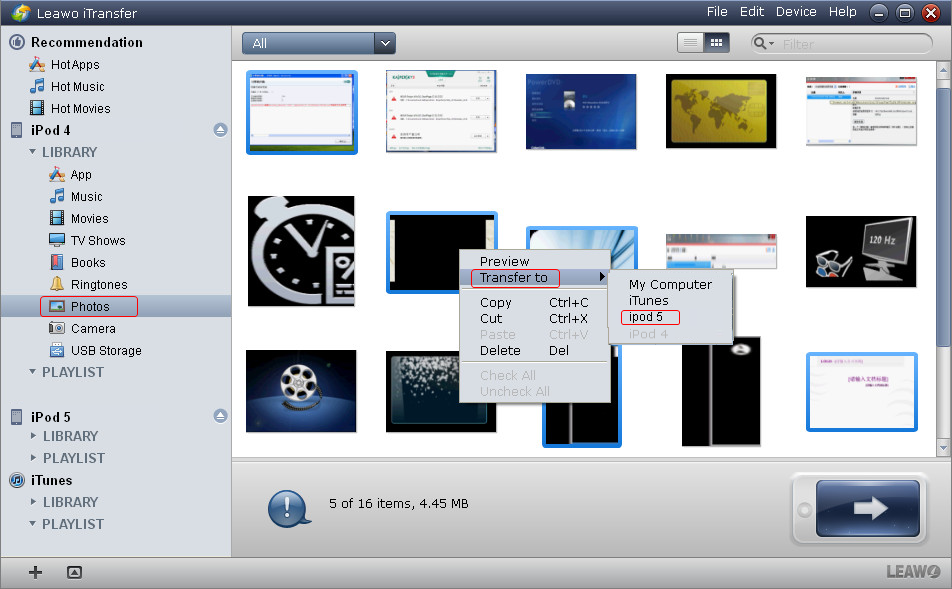Select the 3D glasses 120 Hz photo

tap(861, 251)
